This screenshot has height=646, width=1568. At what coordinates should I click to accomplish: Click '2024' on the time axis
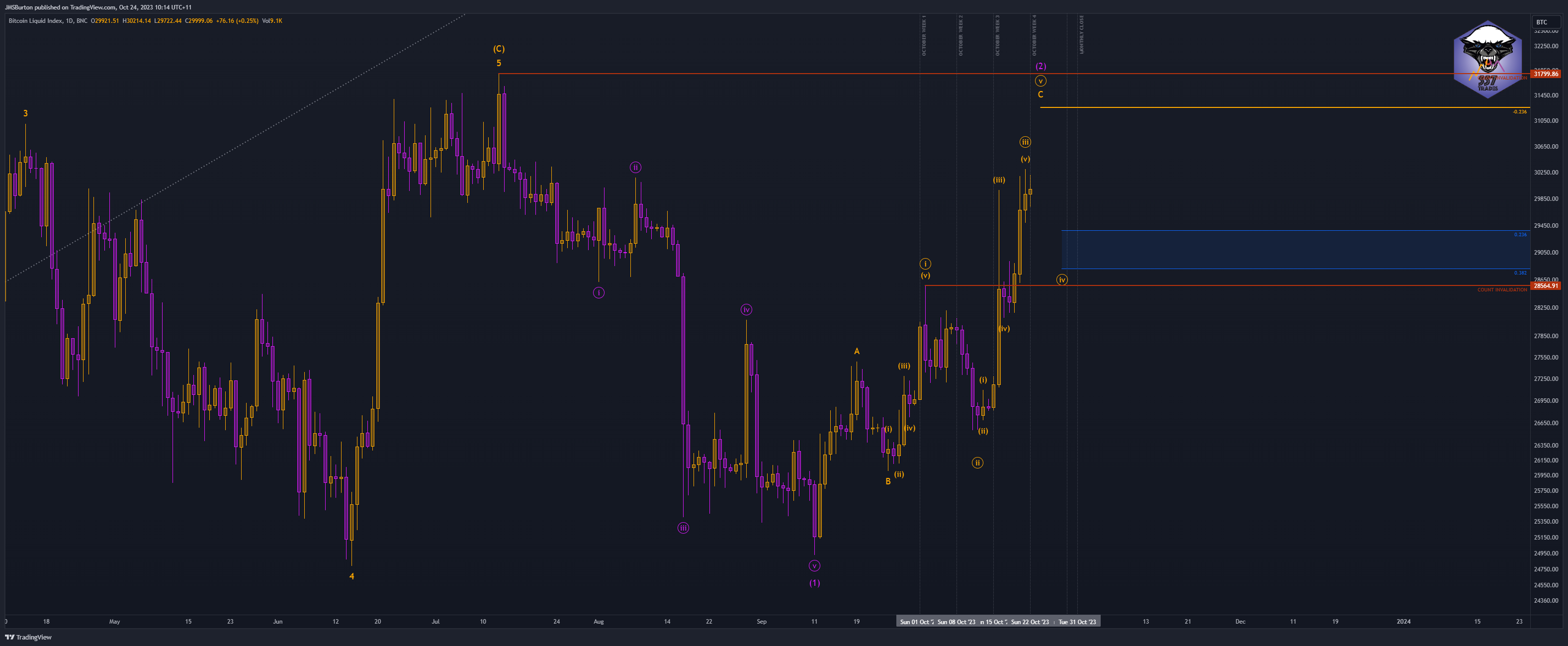tap(1403, 622)
